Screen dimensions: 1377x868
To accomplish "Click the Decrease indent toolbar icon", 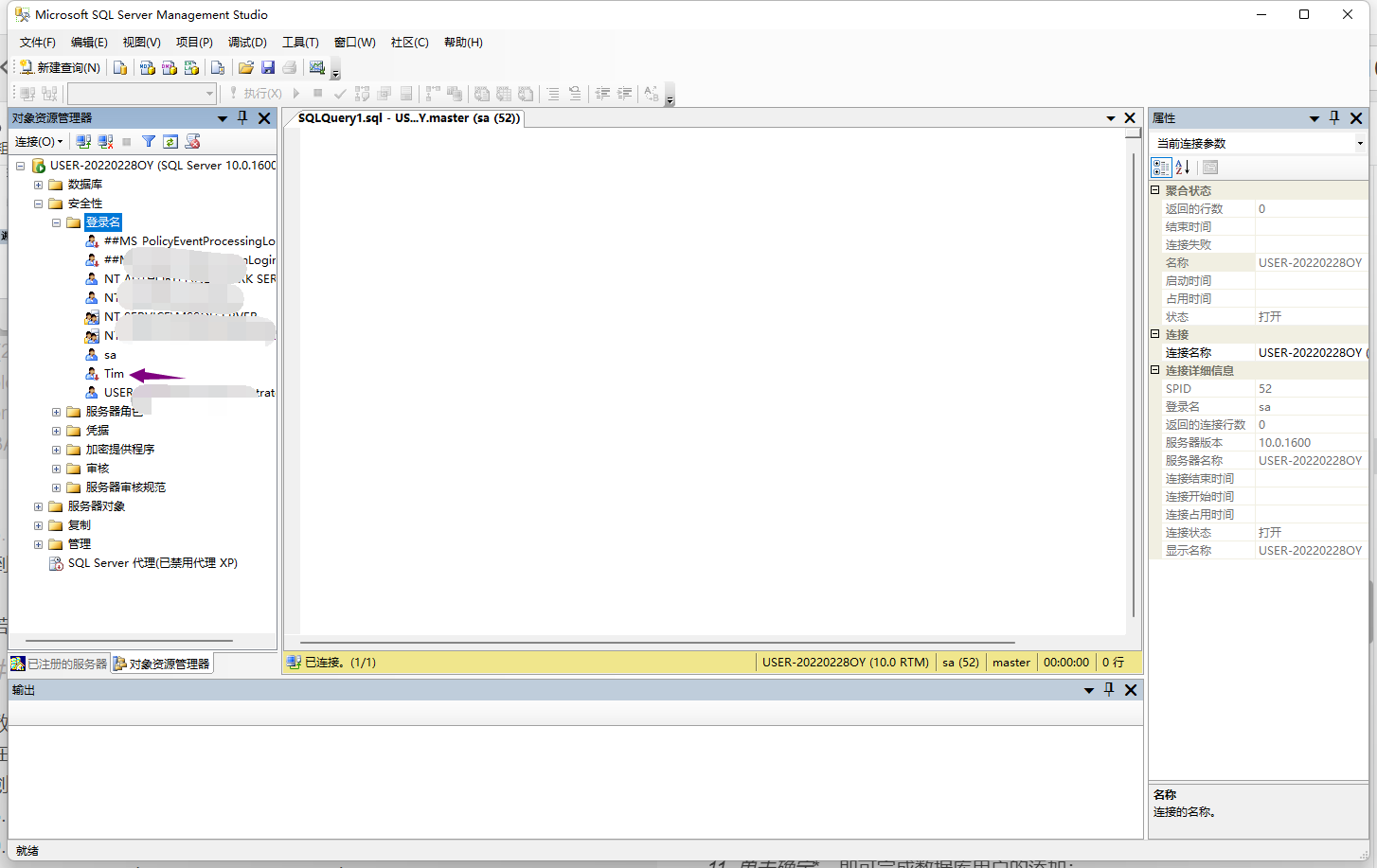I will coord(602,93).
